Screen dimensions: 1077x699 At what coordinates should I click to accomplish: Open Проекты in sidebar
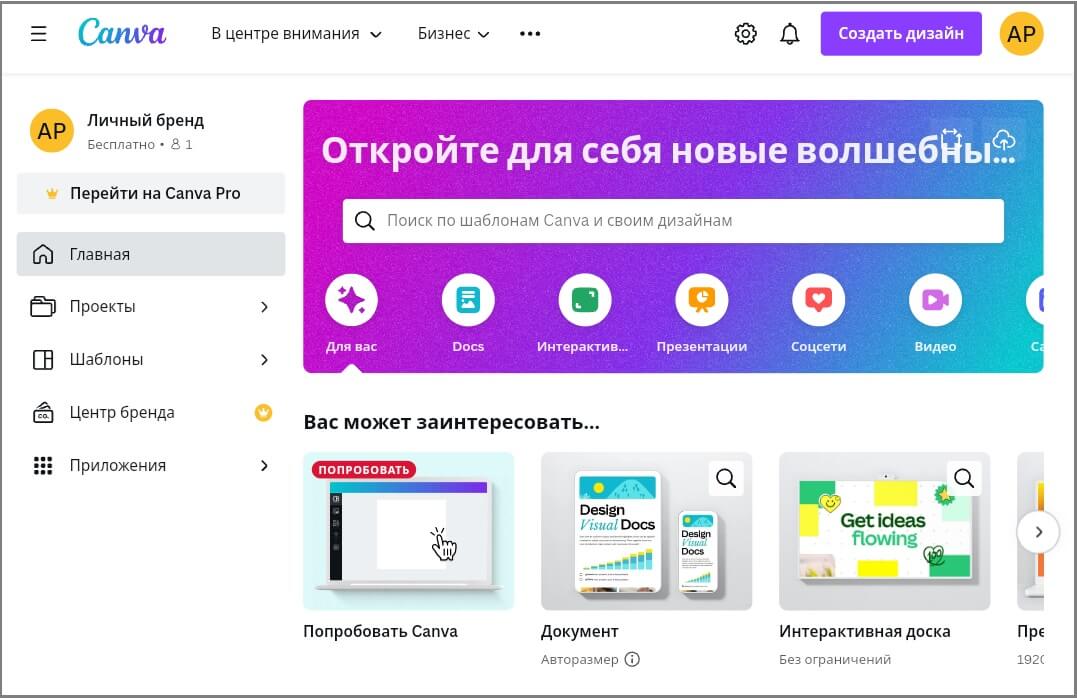[x=150, y=307]
